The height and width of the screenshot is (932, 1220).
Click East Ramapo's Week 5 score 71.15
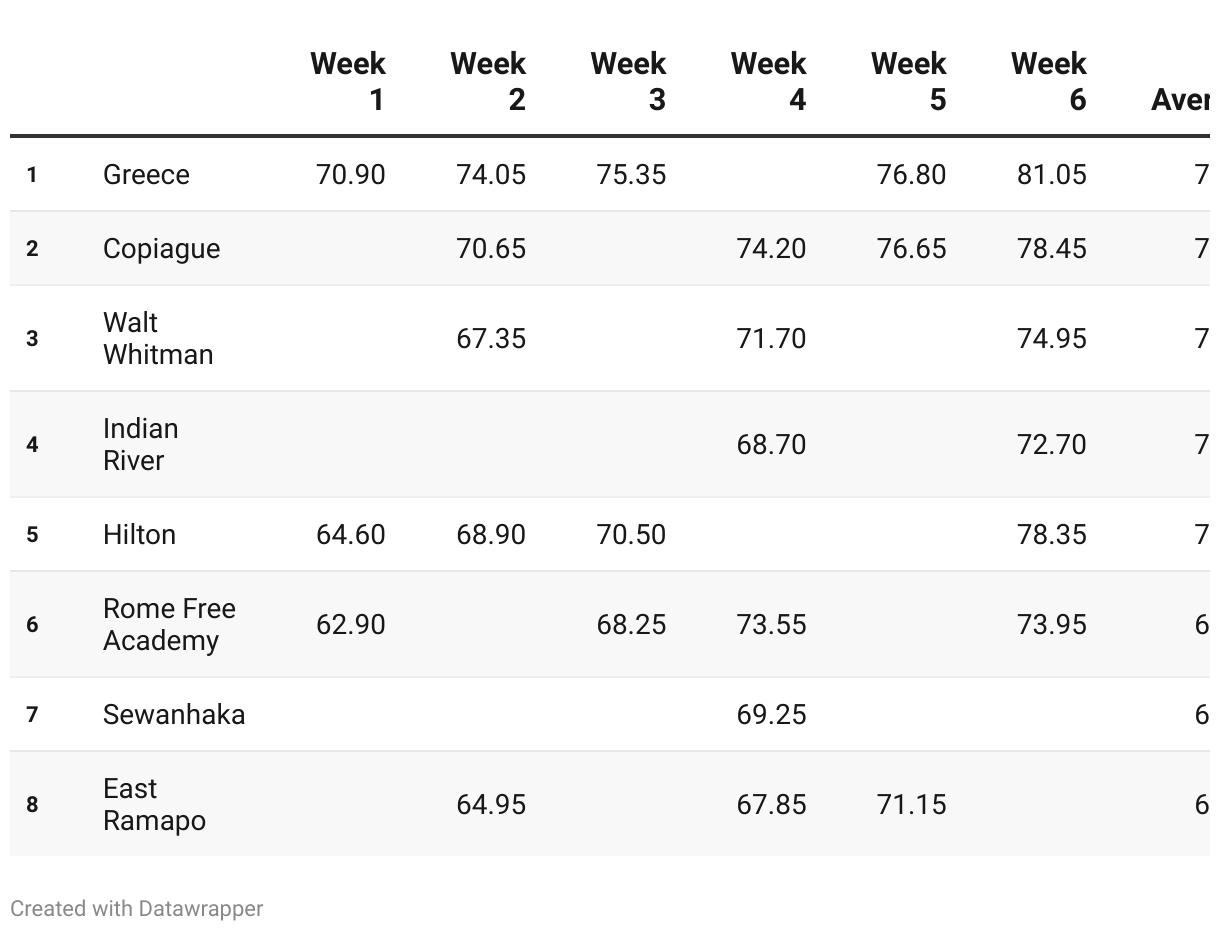tap(911, 804)
